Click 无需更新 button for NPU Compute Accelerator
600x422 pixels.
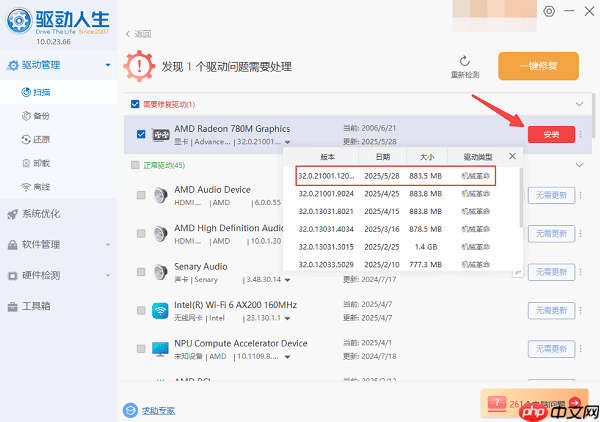tap(551, 349)
